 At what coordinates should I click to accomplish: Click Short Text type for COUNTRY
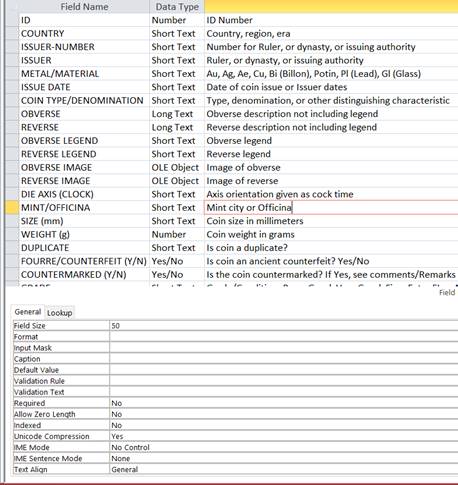coord(177,33)
